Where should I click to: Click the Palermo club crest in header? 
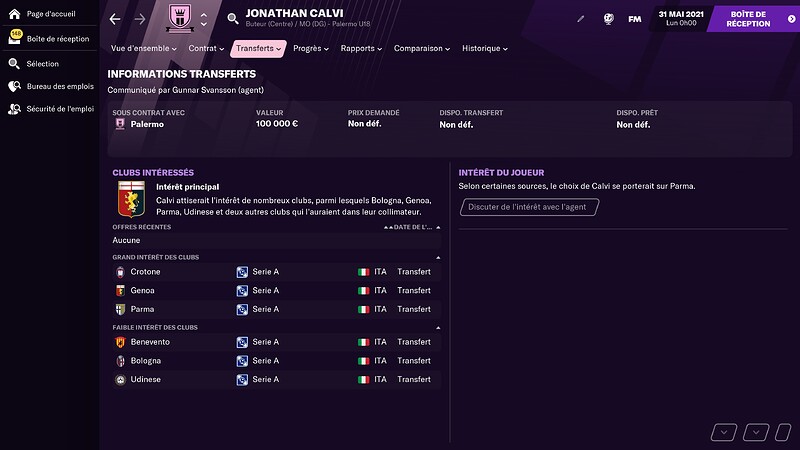pyautogui.click(x=180, y=18)
